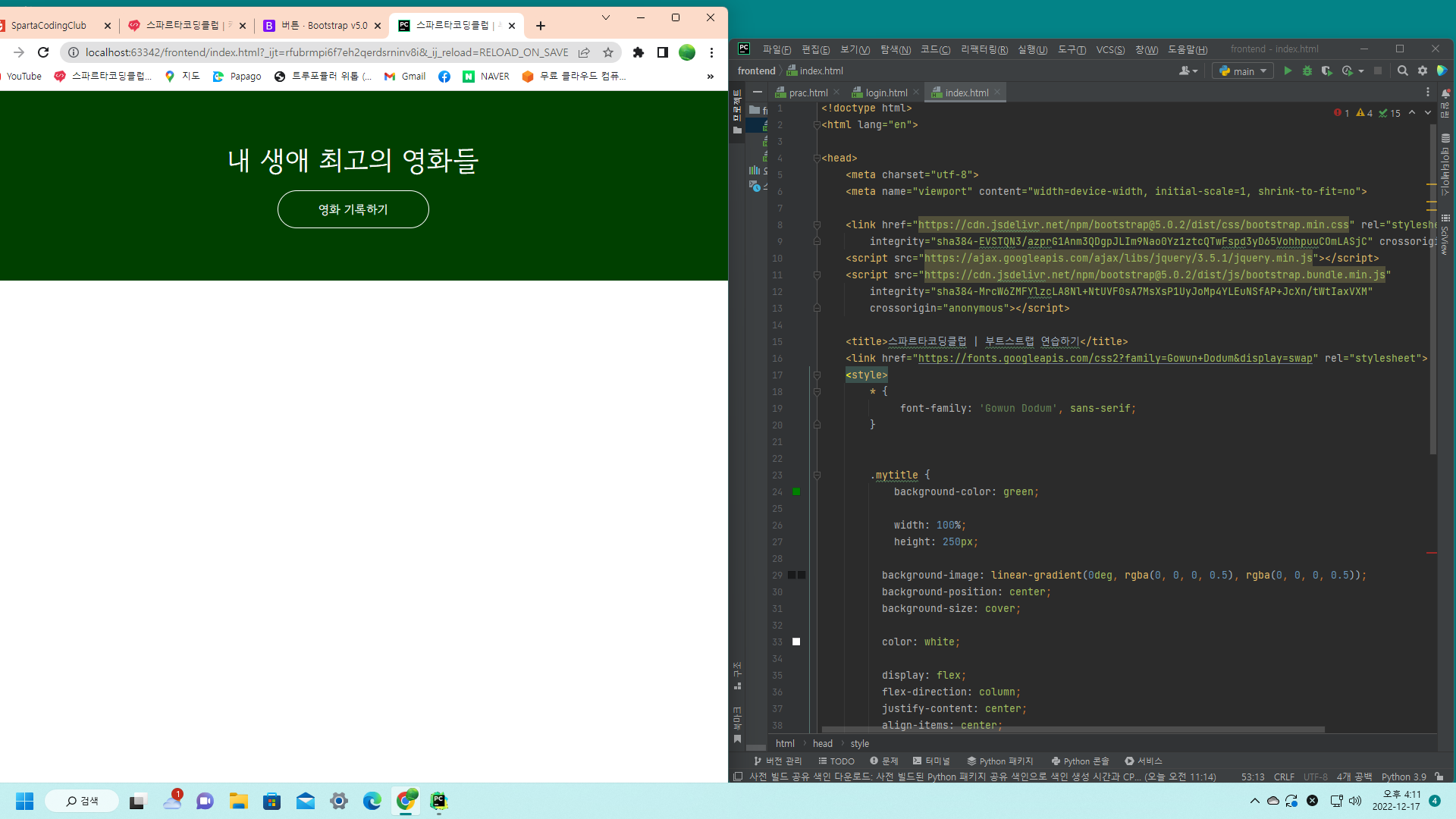Switch to the prac.html editor tab
Viewport: 1456px width, 819px height.
pos(808,93)
